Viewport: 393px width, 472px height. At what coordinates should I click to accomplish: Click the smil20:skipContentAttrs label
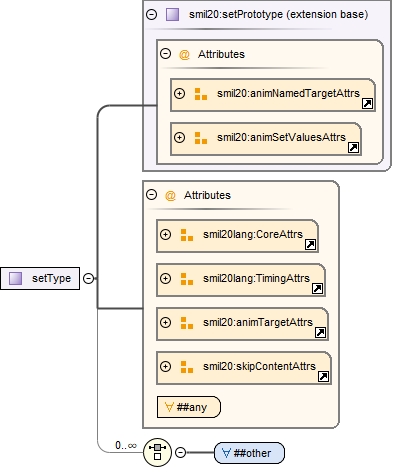pyautogui.click(x=259, y=366)
